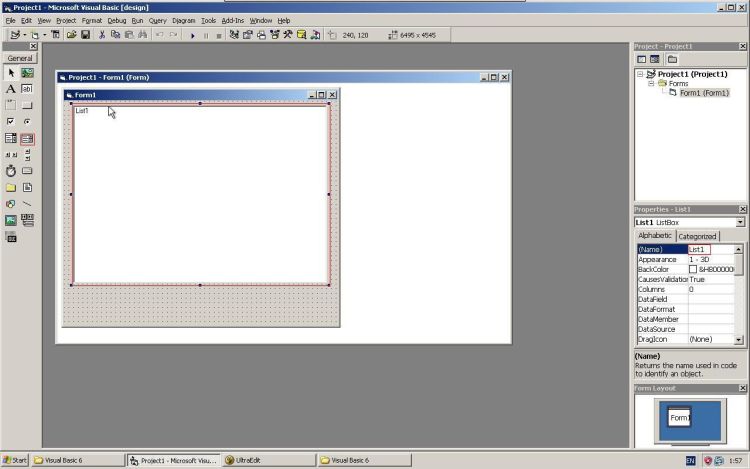This screenshot has width=750, height=469.
Task: Collapse the Forms folder node
Action: click(x=651, y=83)
